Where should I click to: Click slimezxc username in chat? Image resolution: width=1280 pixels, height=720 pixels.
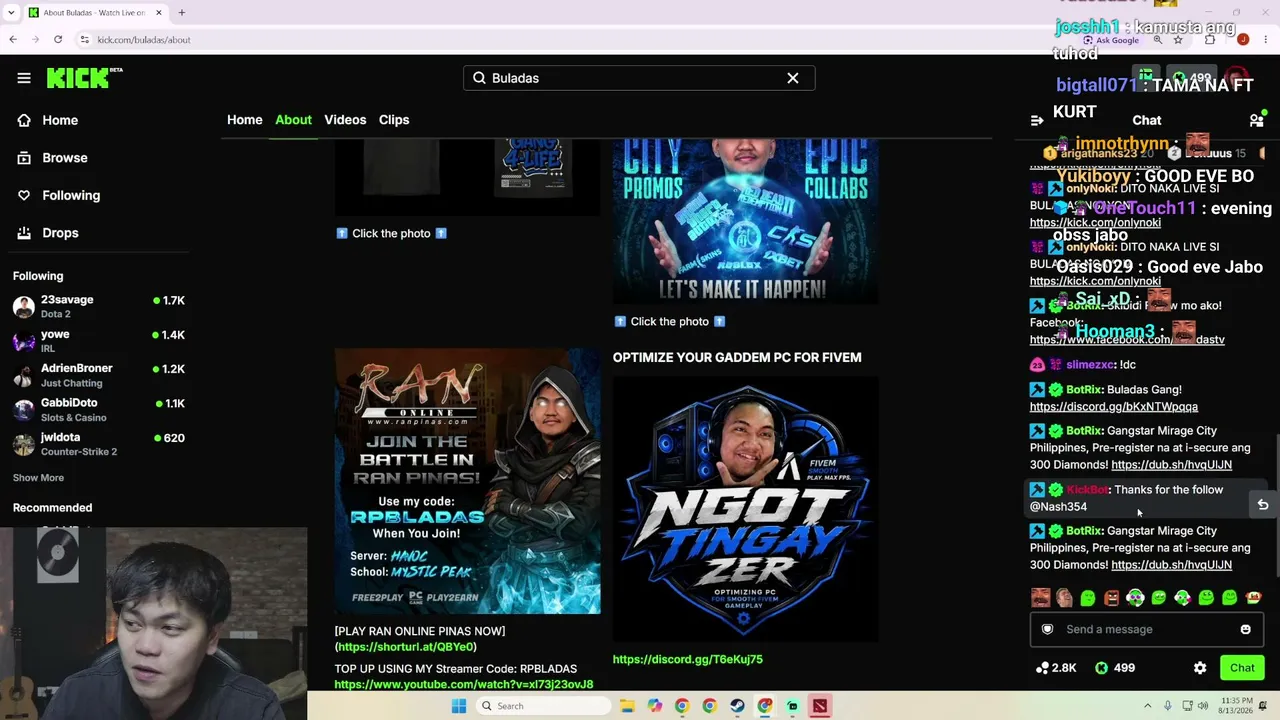coord(1090,365)
